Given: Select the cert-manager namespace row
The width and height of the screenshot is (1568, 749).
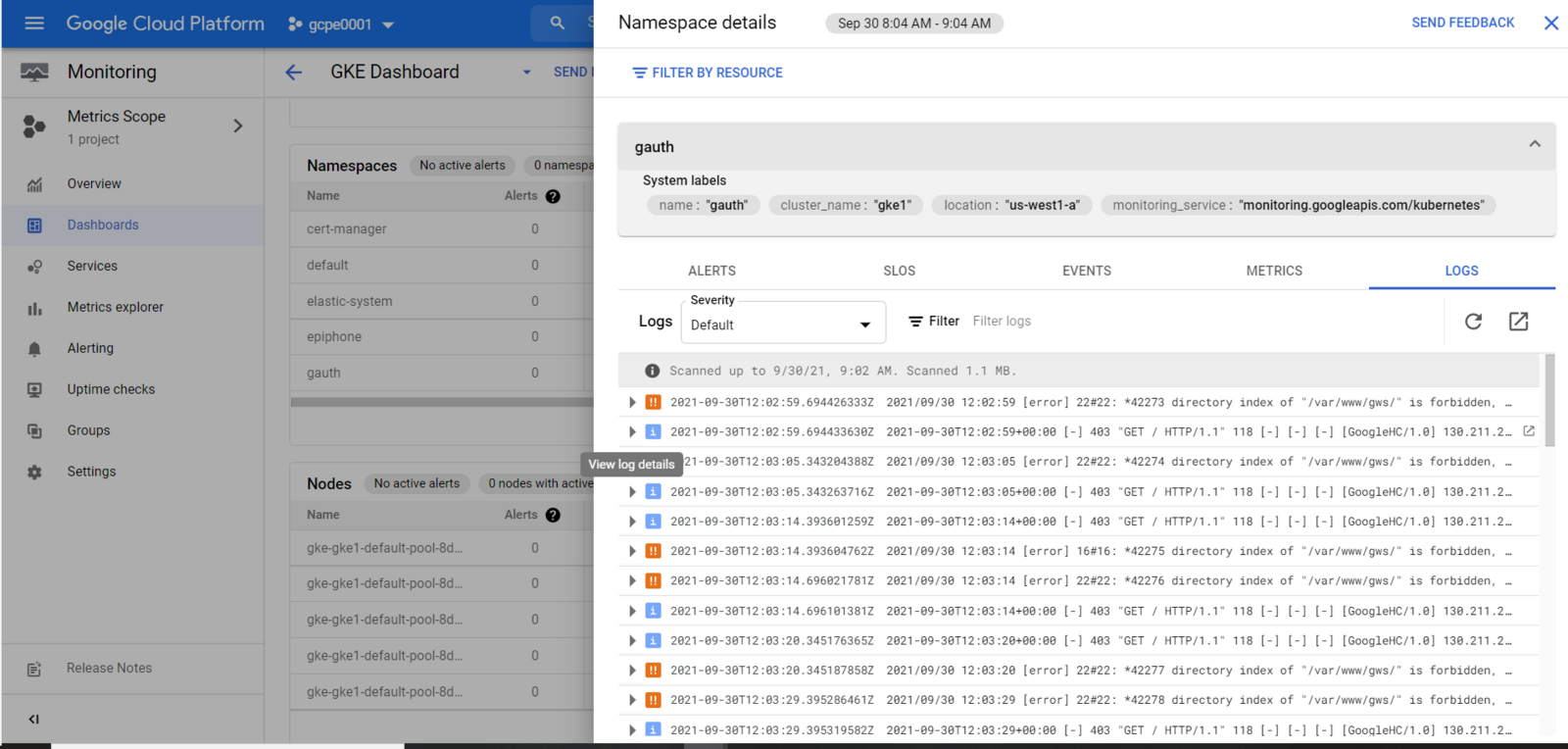Looking at the screenshot, I should tap(442, 228).
